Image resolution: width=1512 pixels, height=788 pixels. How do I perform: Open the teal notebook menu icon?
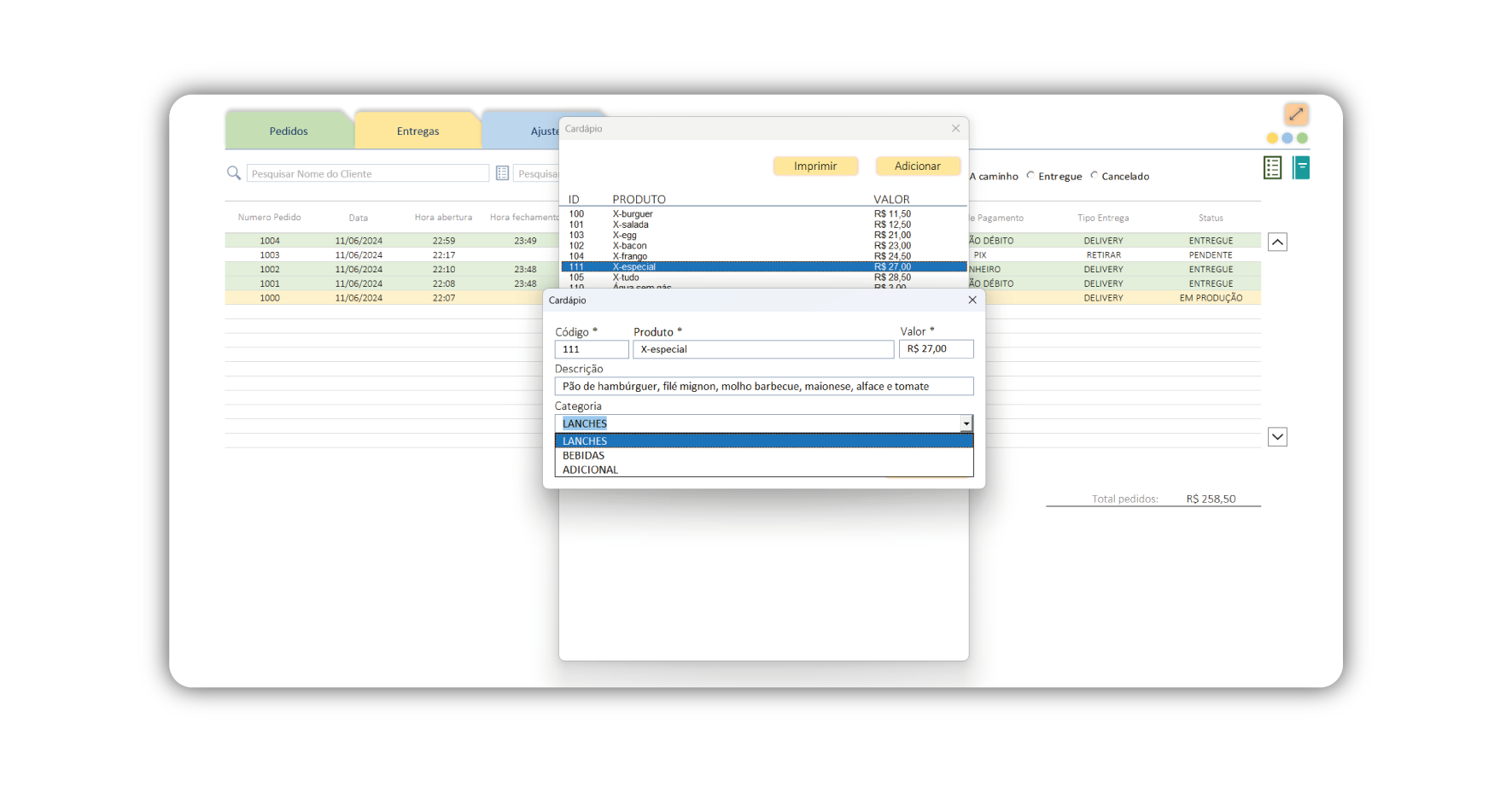1301,168
